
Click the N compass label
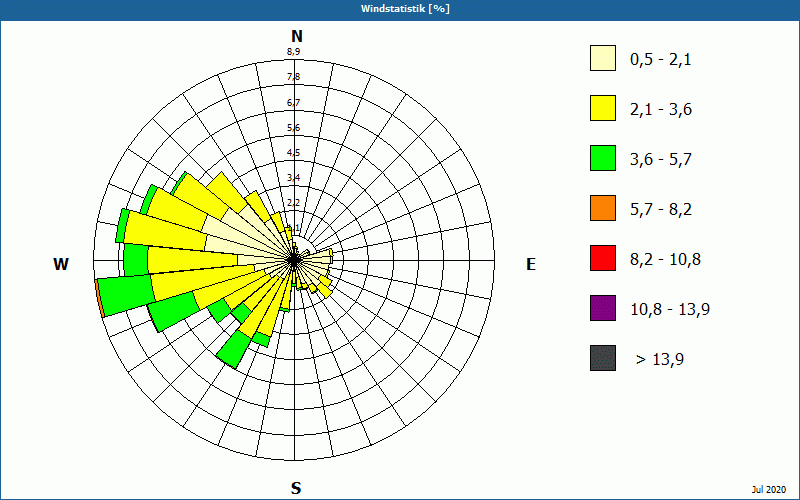click(x=297, y=36)
